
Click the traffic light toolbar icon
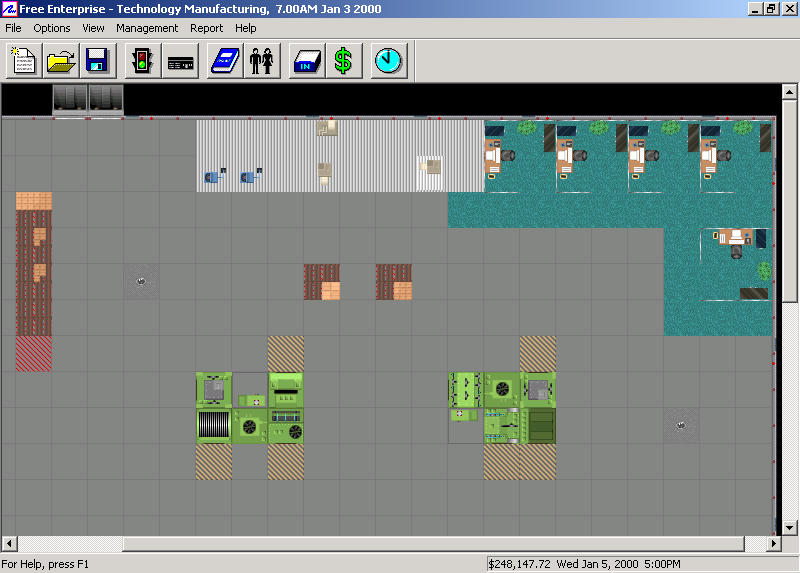142,61
